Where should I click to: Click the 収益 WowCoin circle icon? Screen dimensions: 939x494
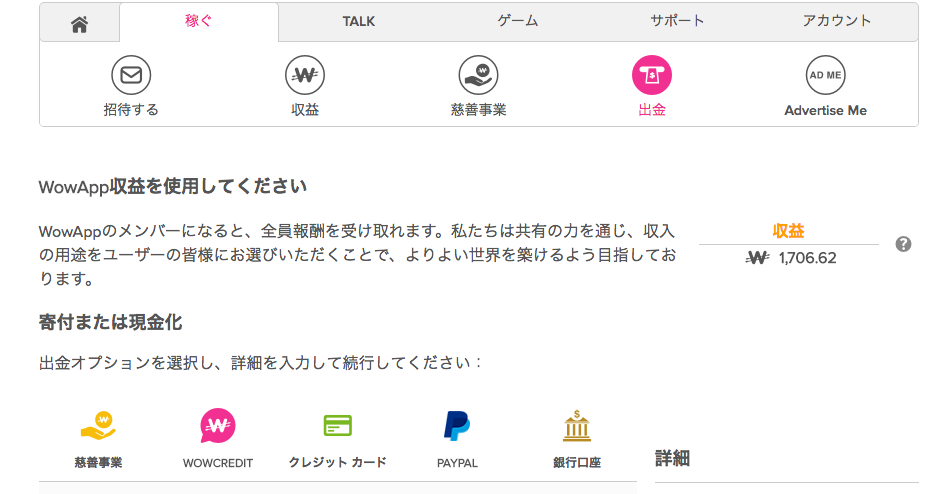[x=305, y=75]
